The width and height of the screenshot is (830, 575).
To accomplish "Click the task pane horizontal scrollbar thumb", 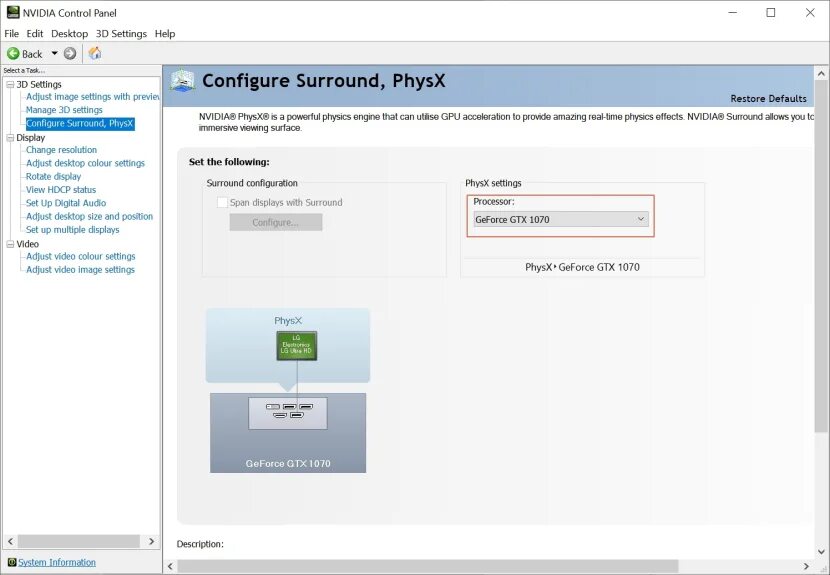I will pos(79,541).
